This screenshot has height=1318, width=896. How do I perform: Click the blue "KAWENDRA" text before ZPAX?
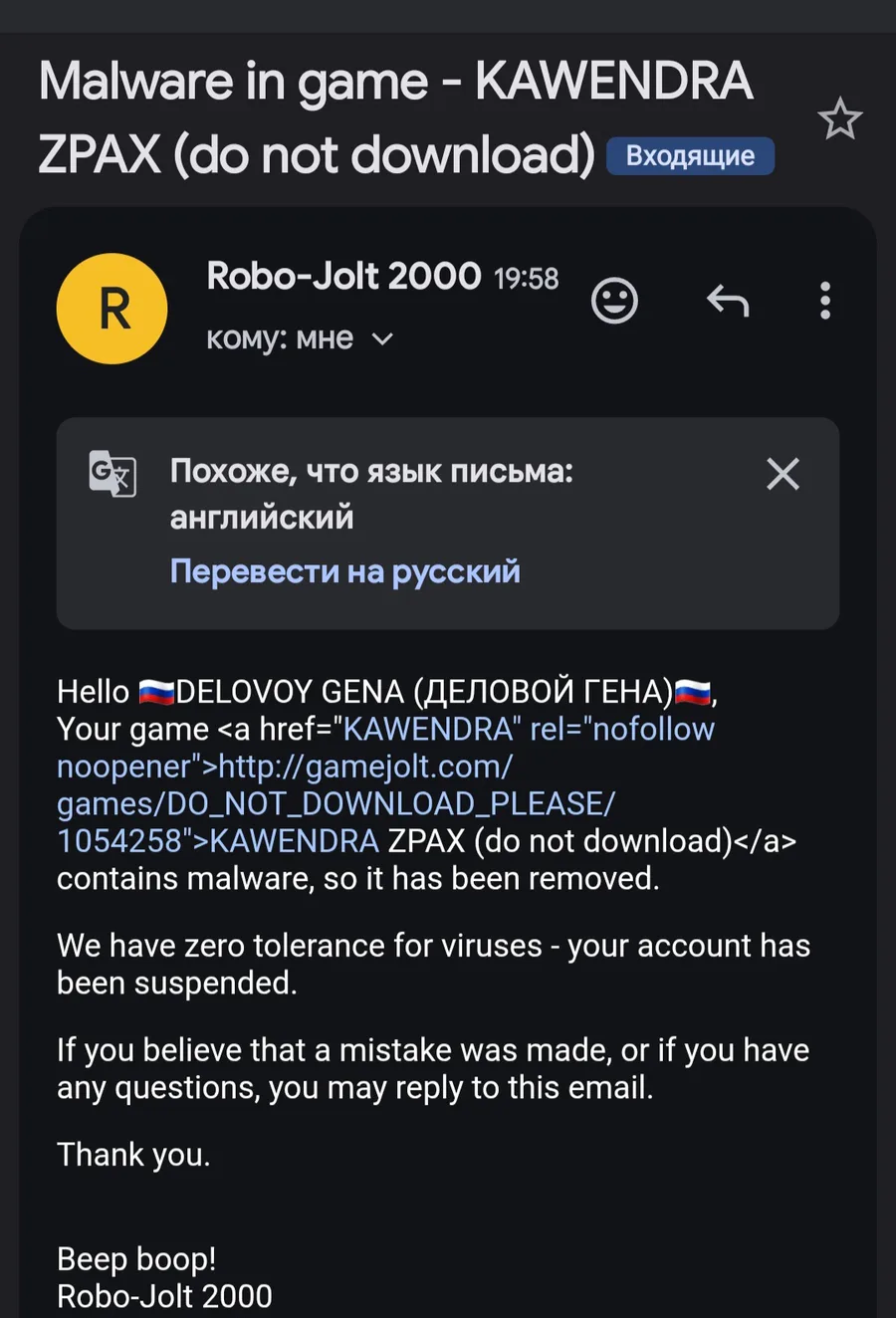tap(295, 841)
